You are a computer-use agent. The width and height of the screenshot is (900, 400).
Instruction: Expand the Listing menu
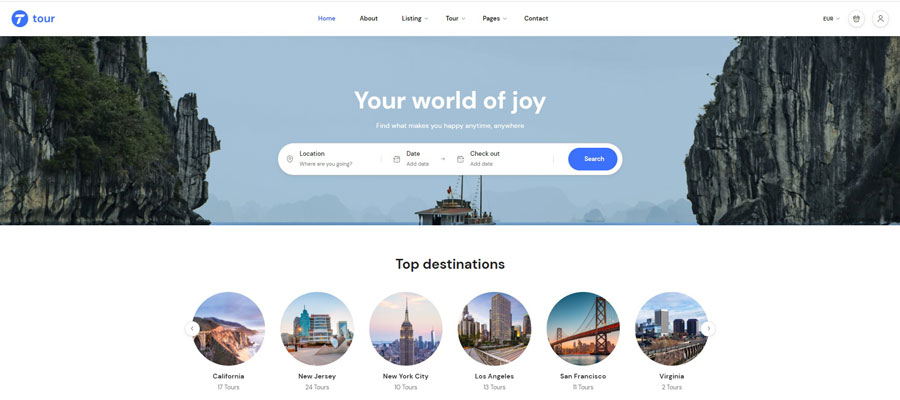click(x=414, y=18)
